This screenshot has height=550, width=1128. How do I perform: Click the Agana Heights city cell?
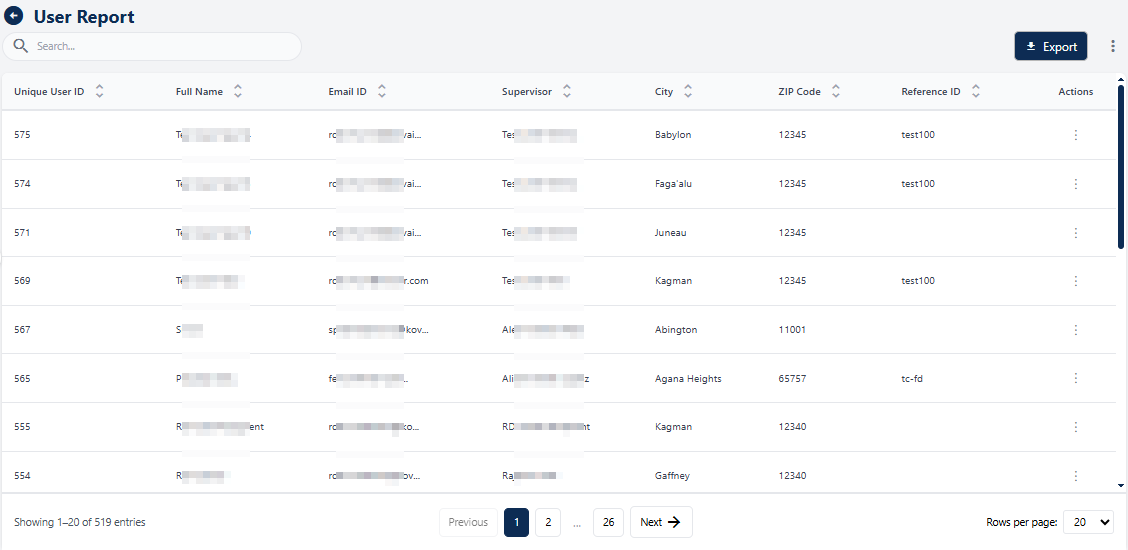pyautogui.click(x=688, y=378)
